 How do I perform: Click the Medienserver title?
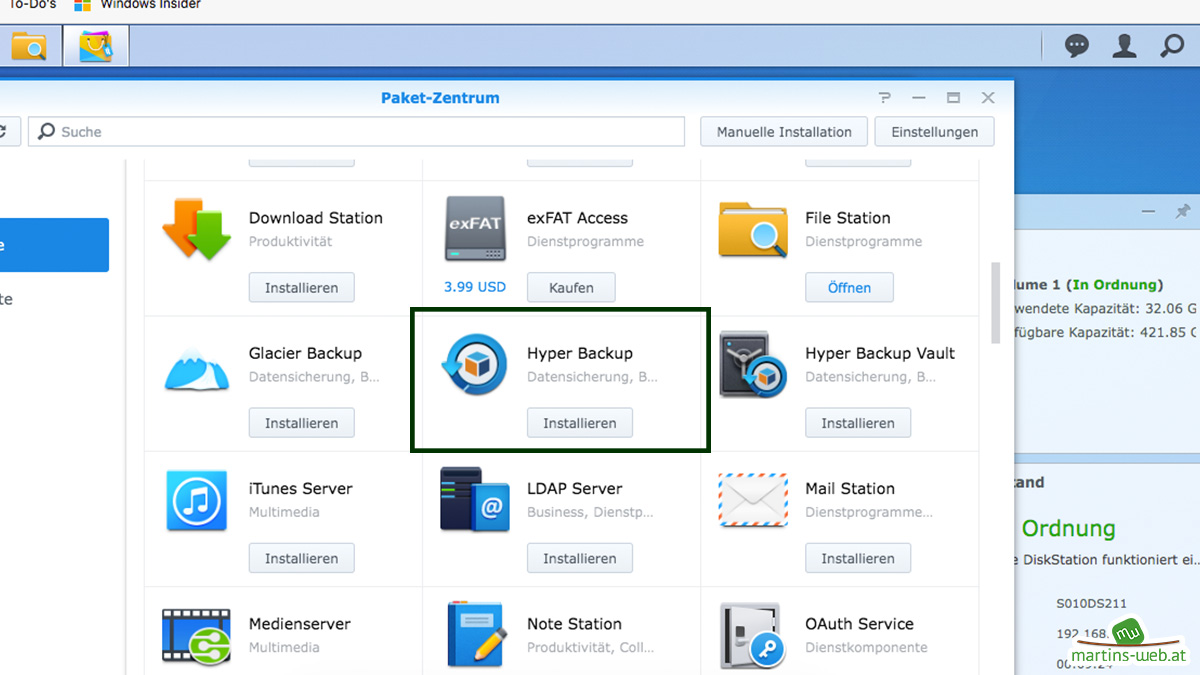click(x=300, y=624)
